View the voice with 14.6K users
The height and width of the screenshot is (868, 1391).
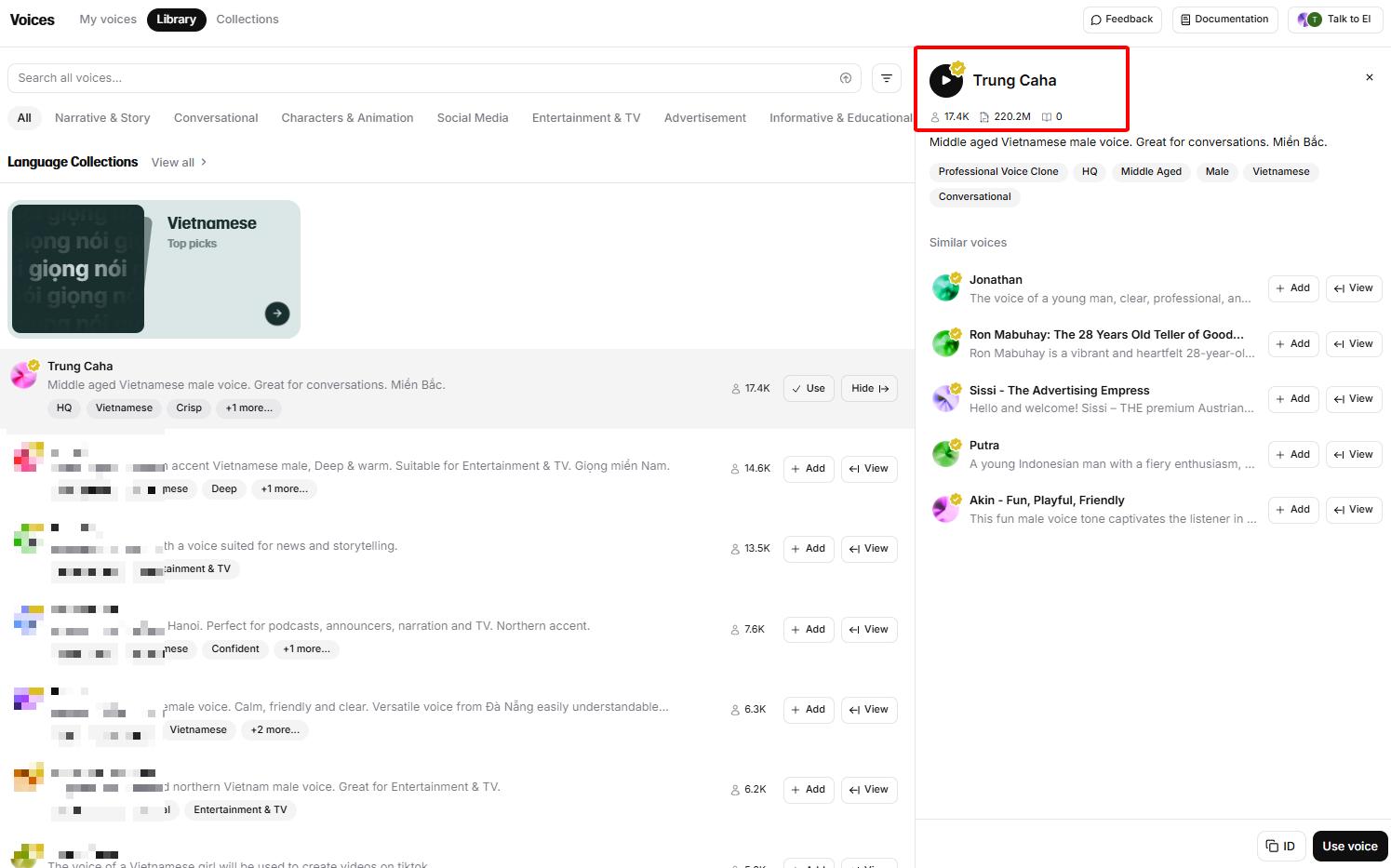click(x=869, y=469)
